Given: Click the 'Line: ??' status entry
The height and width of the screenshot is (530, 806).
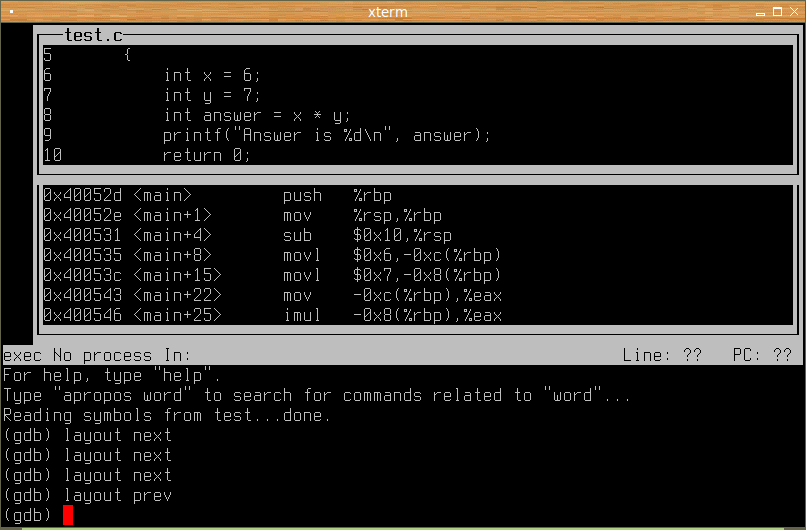Looking at the screenshot, I should point(662,355).
